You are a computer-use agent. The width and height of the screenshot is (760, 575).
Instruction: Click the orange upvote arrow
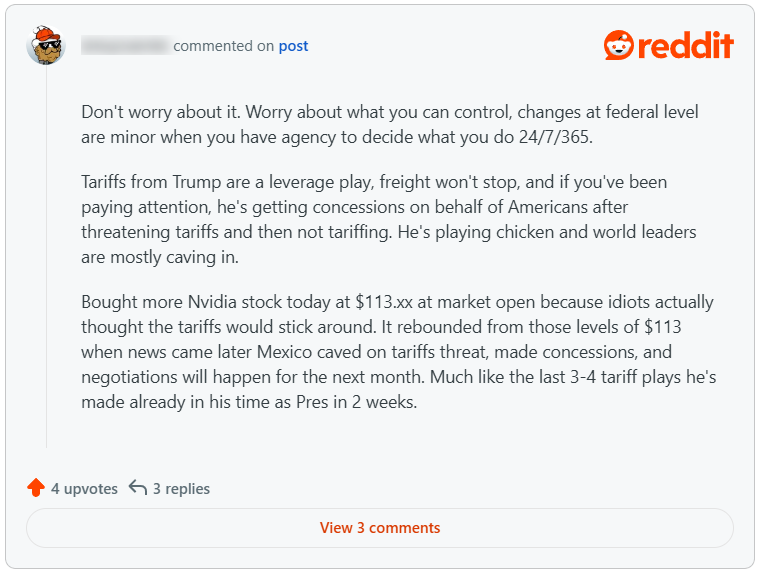(36, 488)
